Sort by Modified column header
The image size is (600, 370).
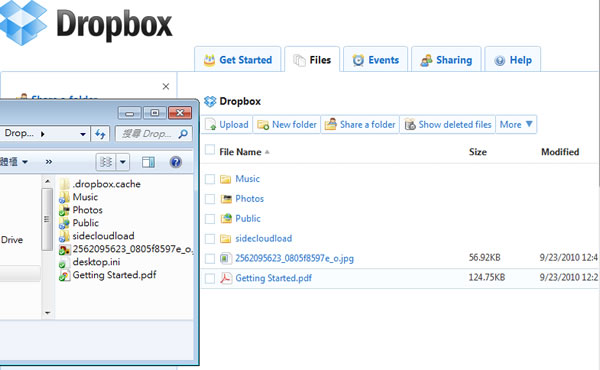click(560, 152)
